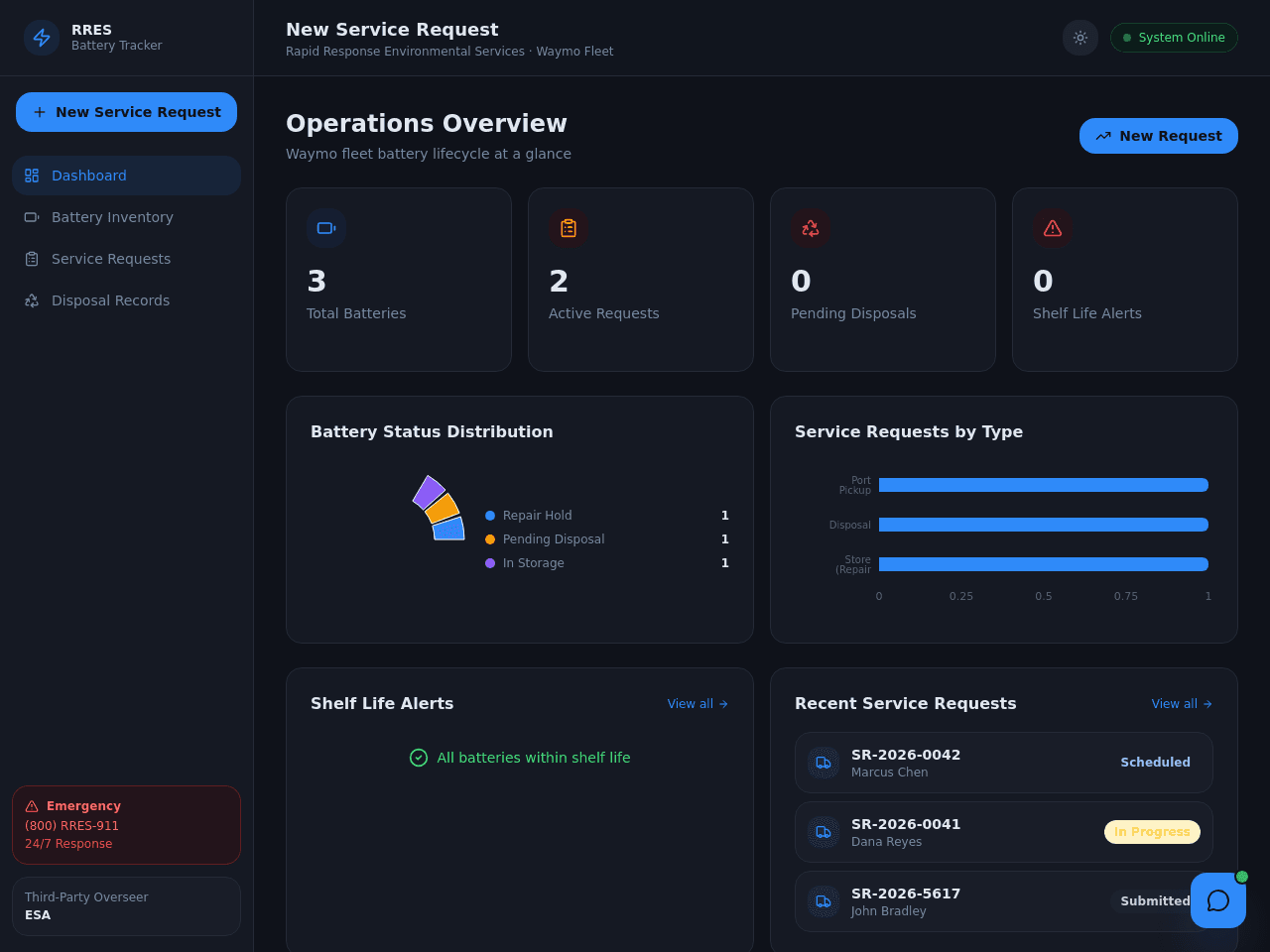Click the Battery Inventory battery icon
Screen dimensions: 1270x952
pyautogui.click(x=32, y=217)
